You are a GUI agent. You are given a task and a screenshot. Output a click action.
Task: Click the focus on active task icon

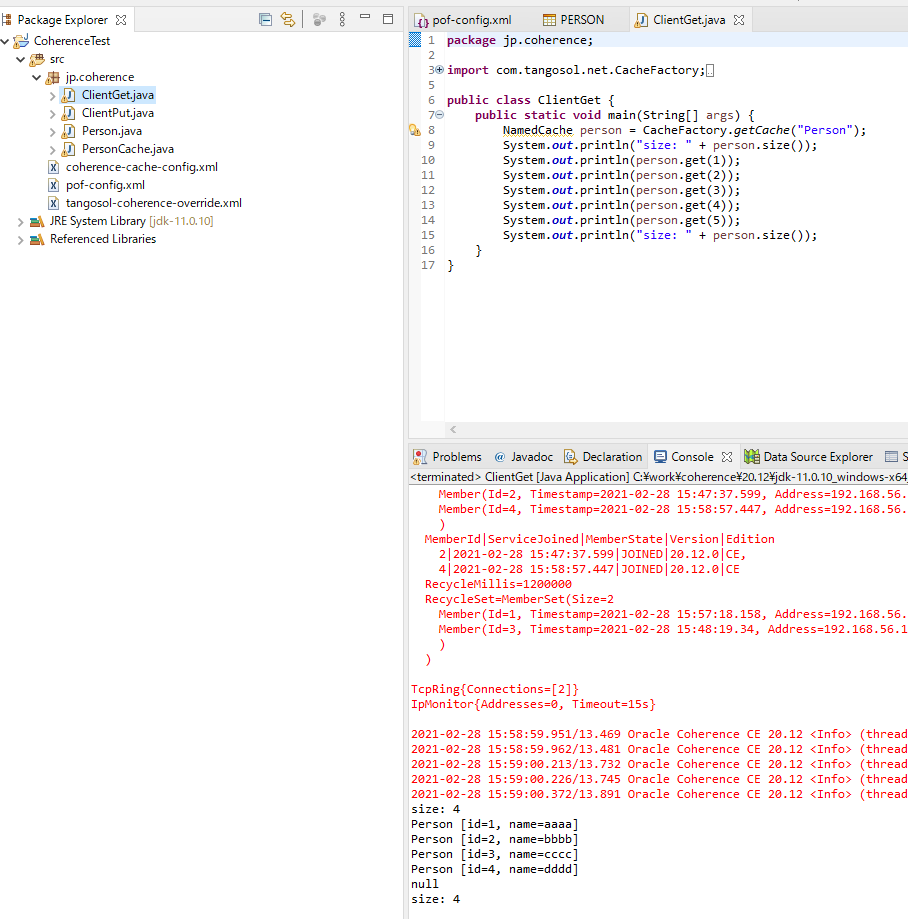(x=319, y=20)
